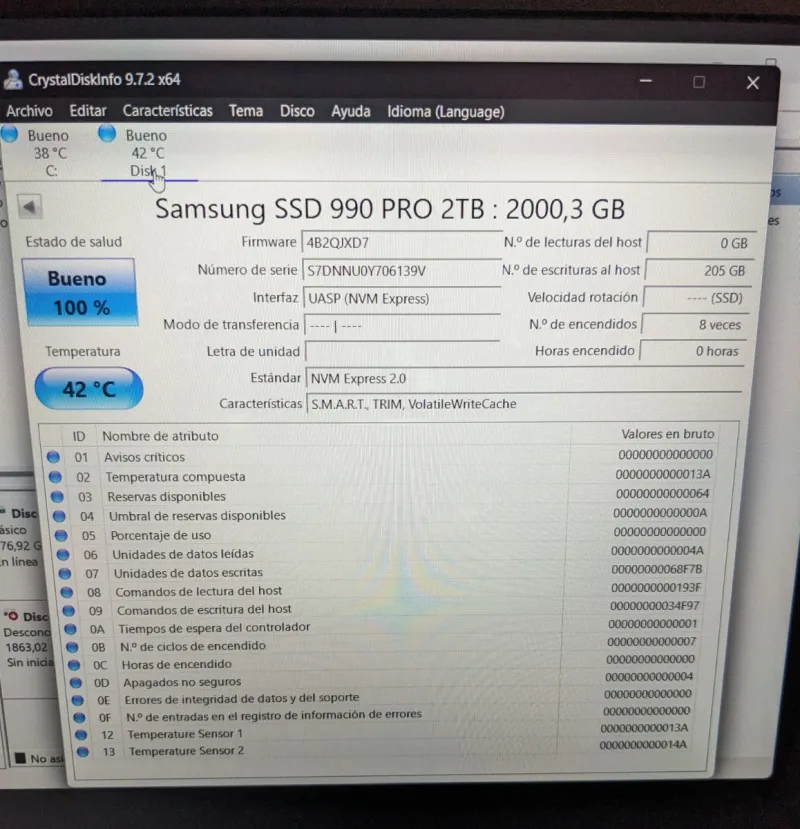Click status dot for Comandos de lectura del host
The height and width of the screenshot is (829, 800).
[67, 592]
